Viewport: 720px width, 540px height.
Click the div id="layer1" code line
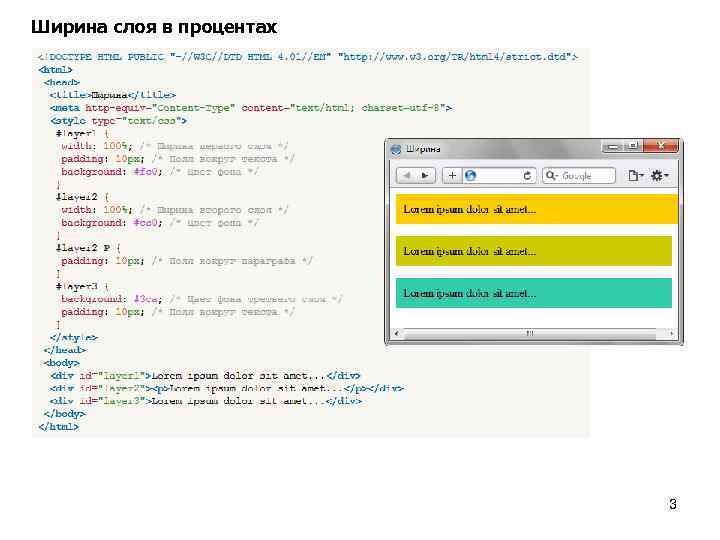pyautogui.click(x=205, y=376)
